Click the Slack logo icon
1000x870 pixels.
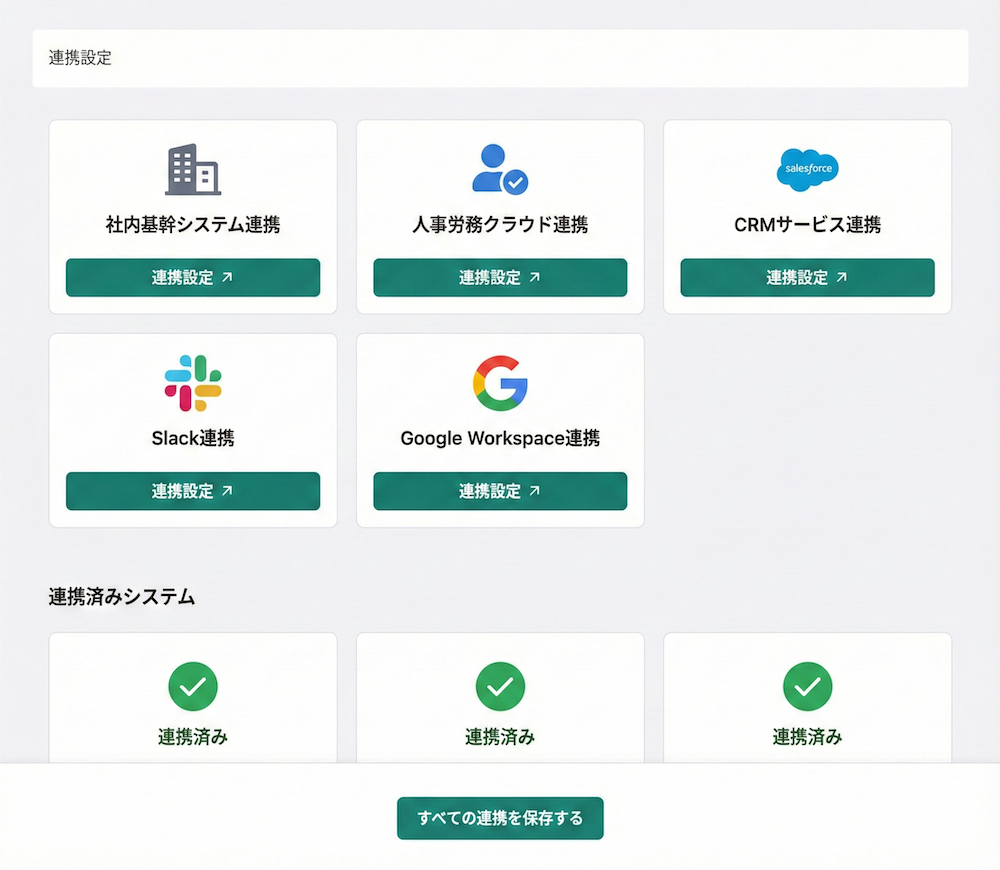(193, 382)
